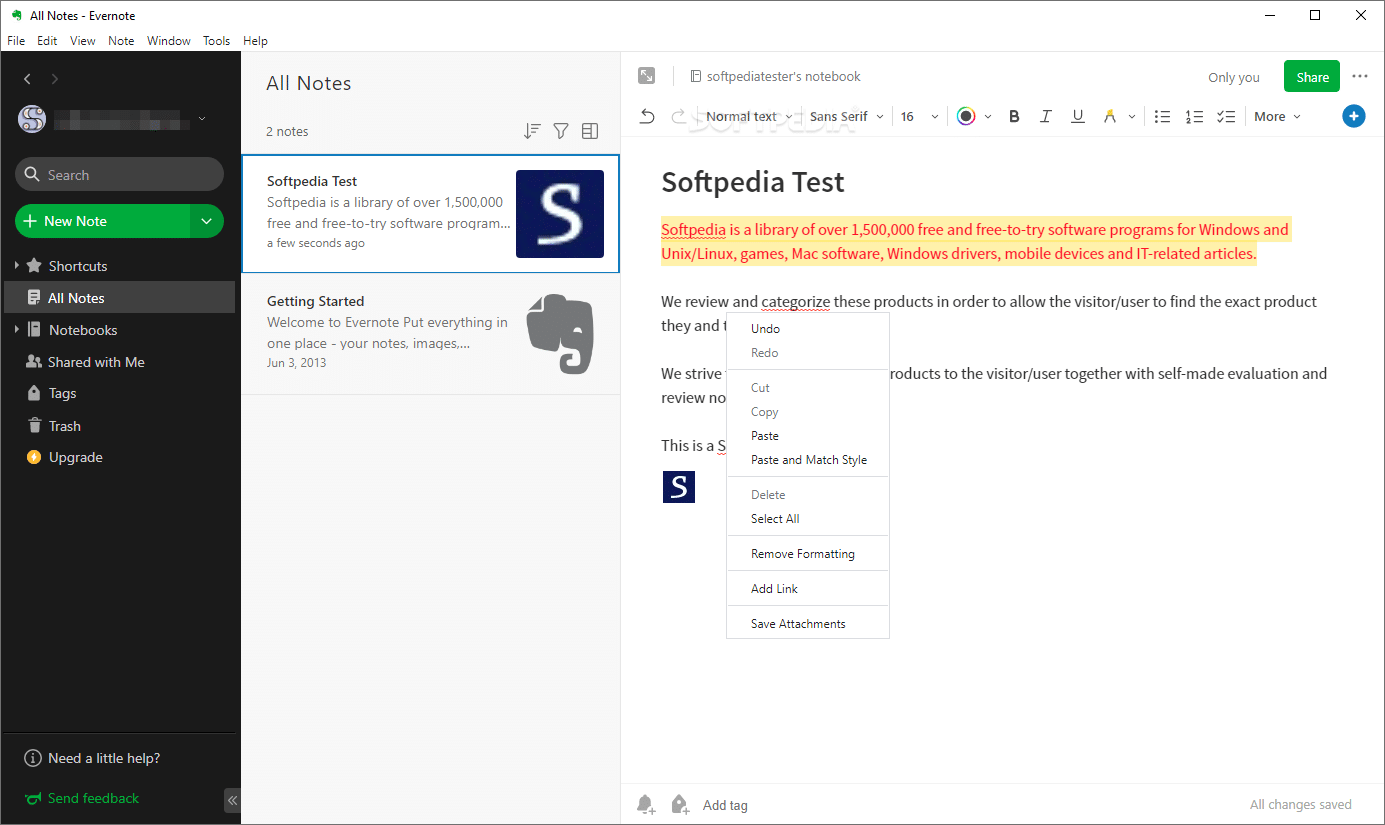Choose Save Attachments in the context menu
The height and width of the screenshot is (825, 1385).
(808, 624)
